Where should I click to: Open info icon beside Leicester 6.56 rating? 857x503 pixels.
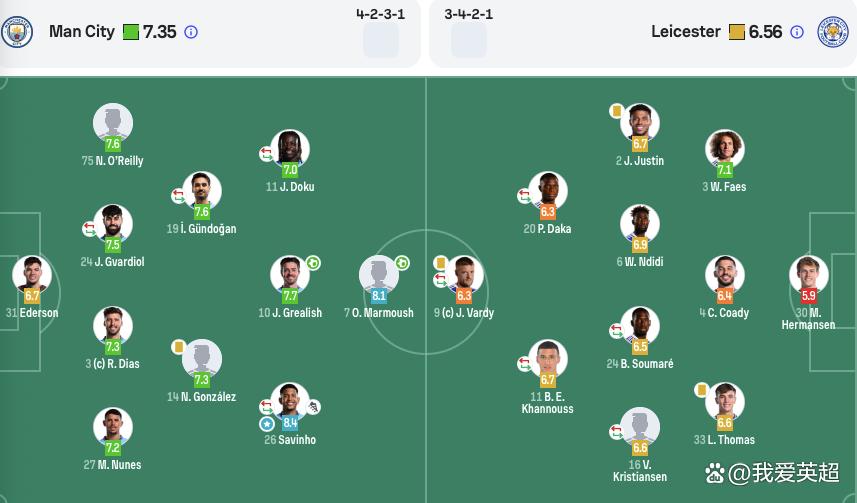[x=797, y=32]
